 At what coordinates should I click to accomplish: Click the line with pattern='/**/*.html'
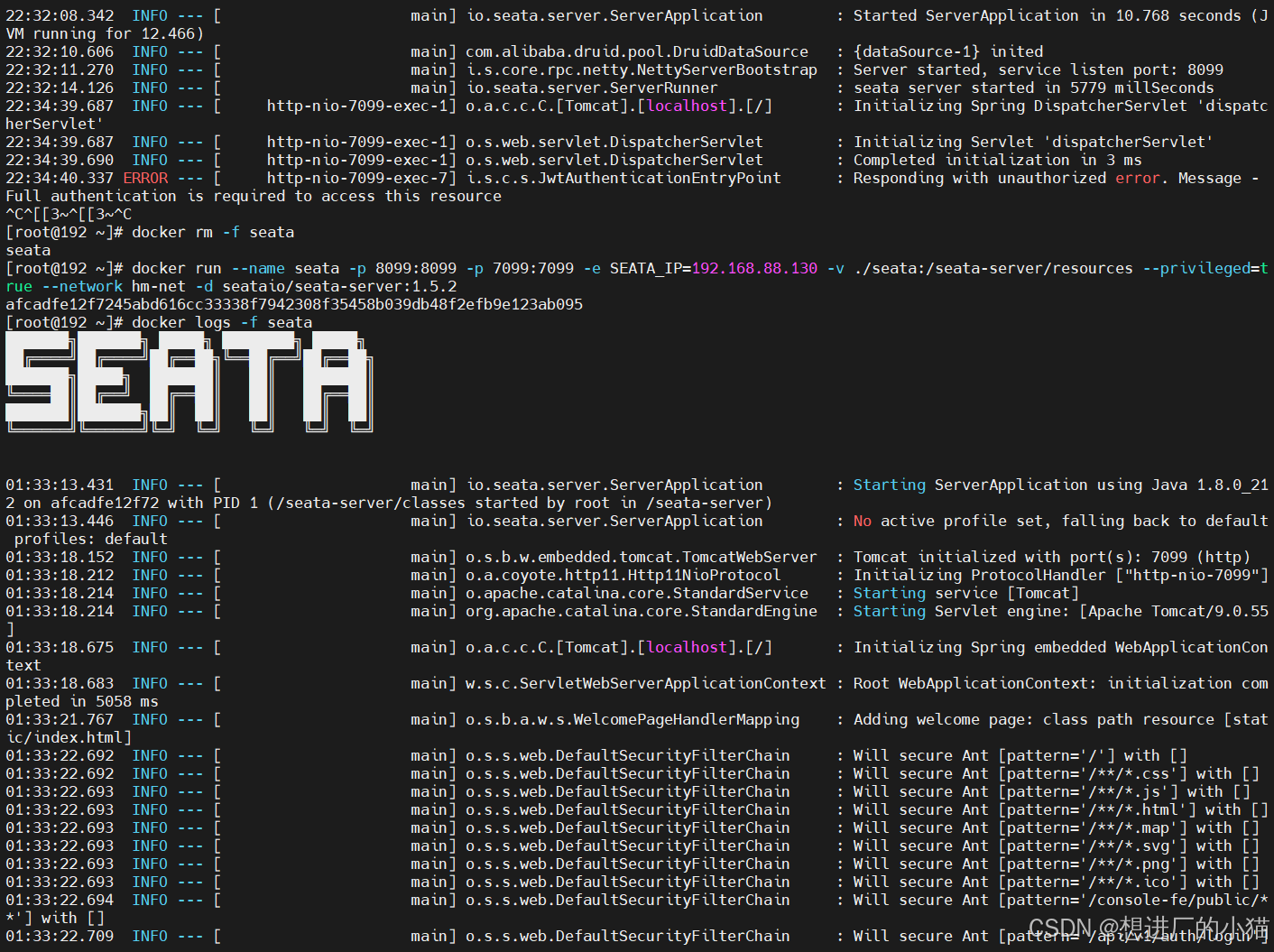click(x=637, y=809)
